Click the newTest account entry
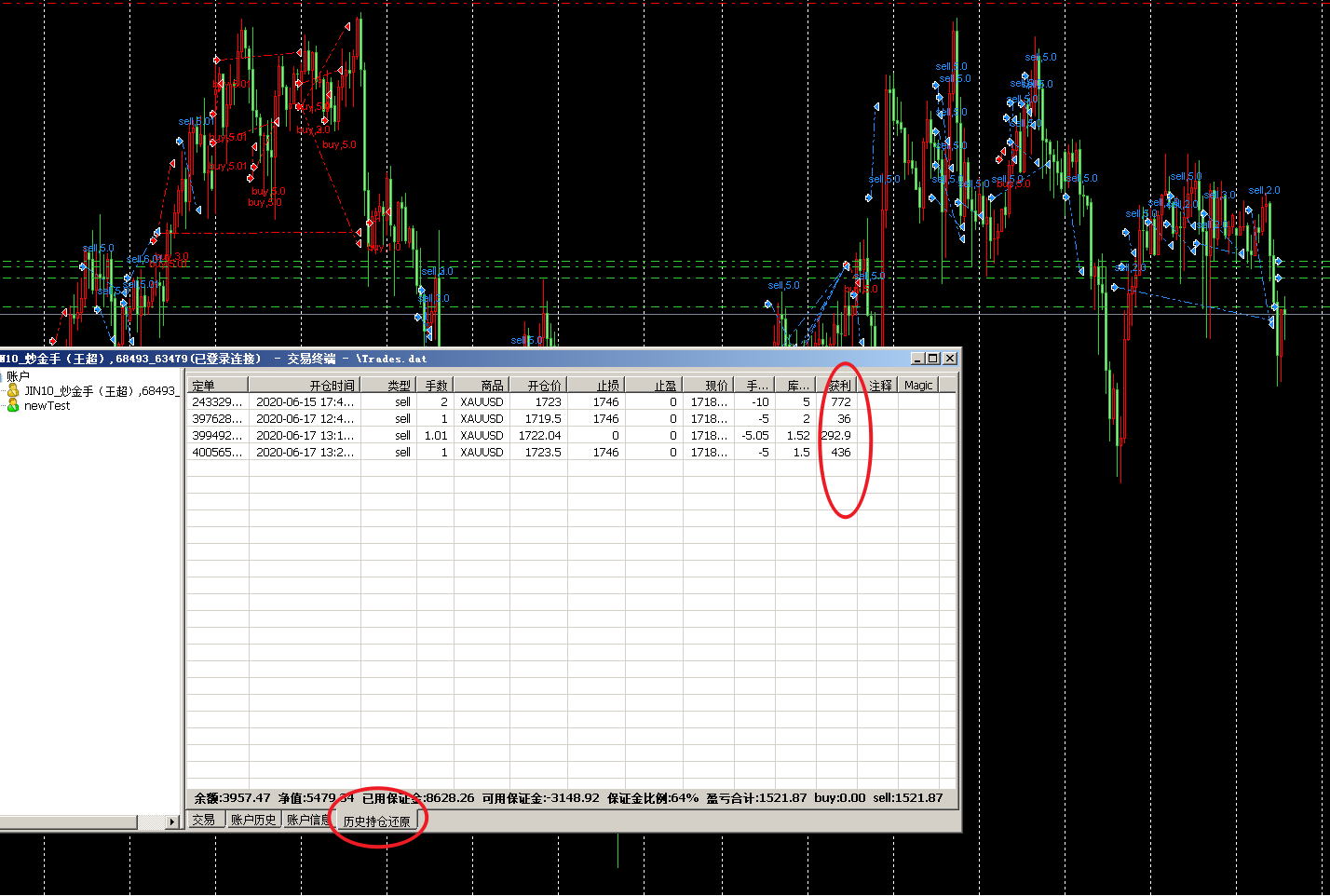 [47, 406]
